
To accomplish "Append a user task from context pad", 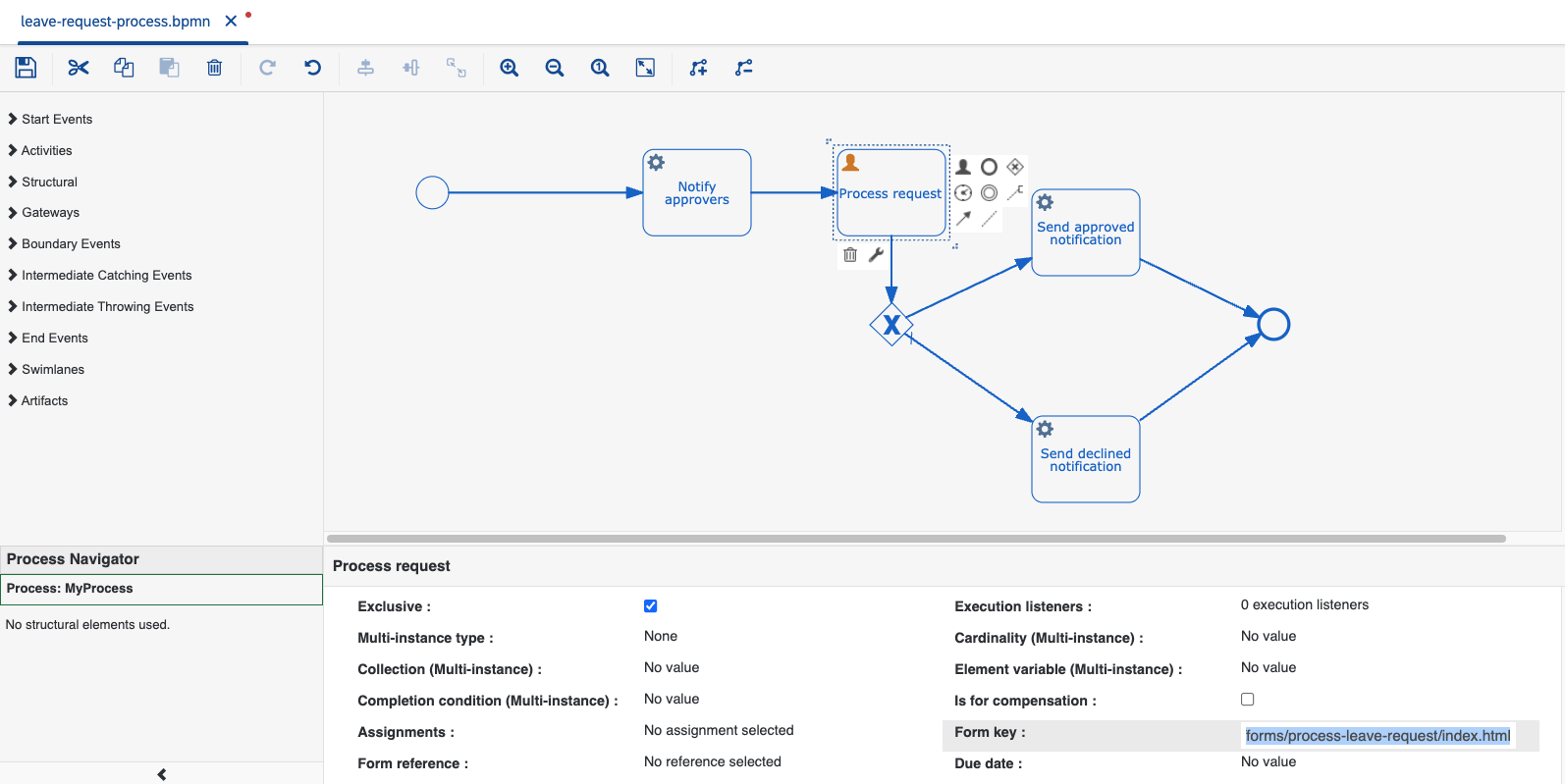I will (963, 167).
